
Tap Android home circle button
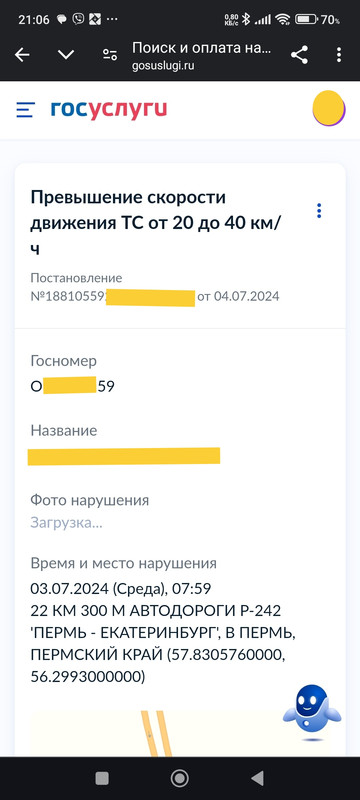coord(179,778)
